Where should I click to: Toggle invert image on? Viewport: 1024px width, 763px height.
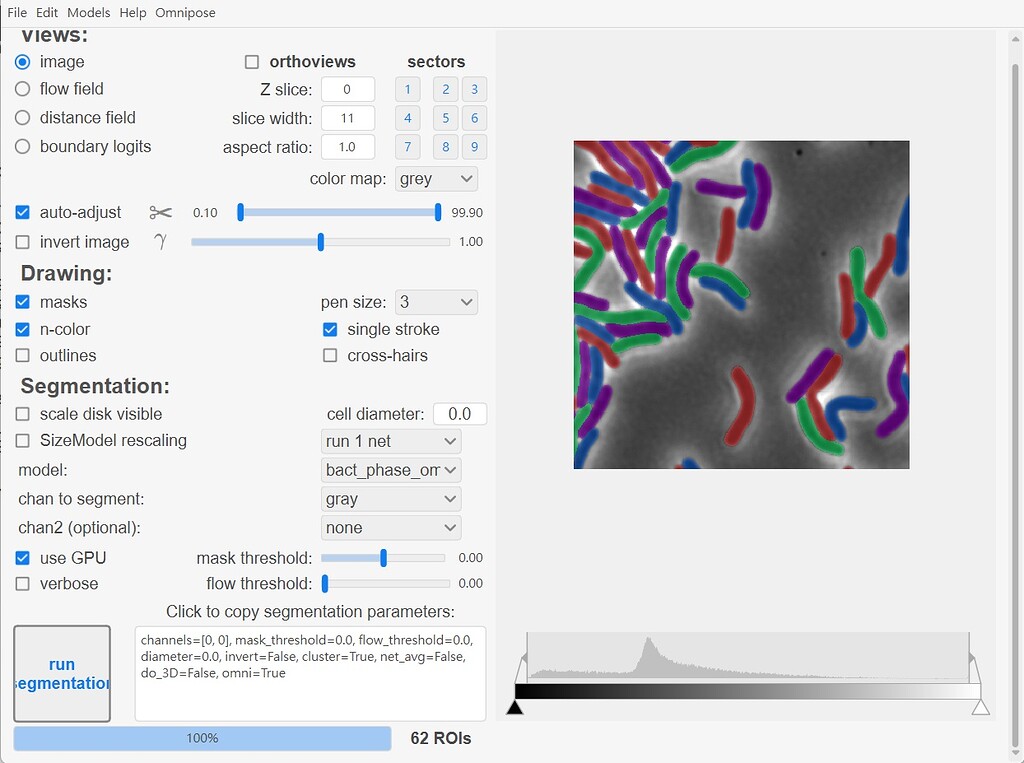(x=22, y=242)
